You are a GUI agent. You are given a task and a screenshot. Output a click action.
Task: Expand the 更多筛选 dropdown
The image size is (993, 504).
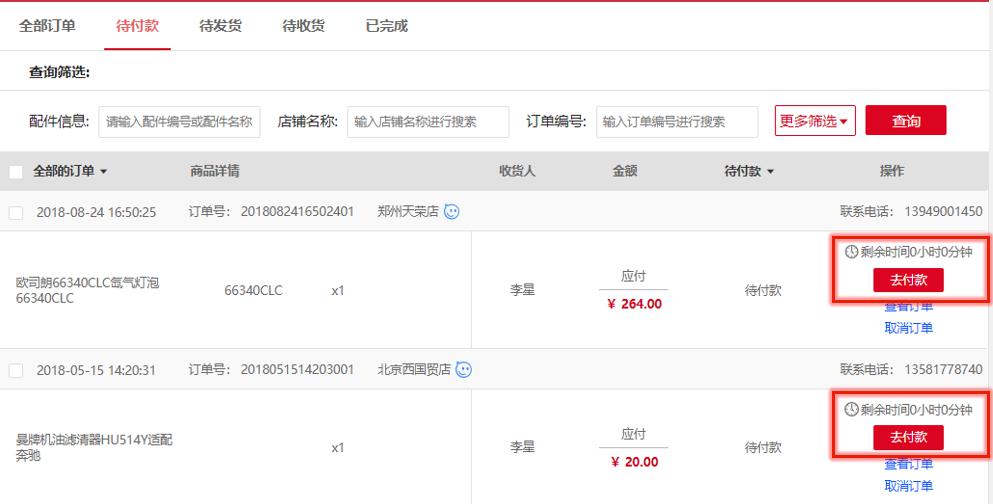(814, 121)
